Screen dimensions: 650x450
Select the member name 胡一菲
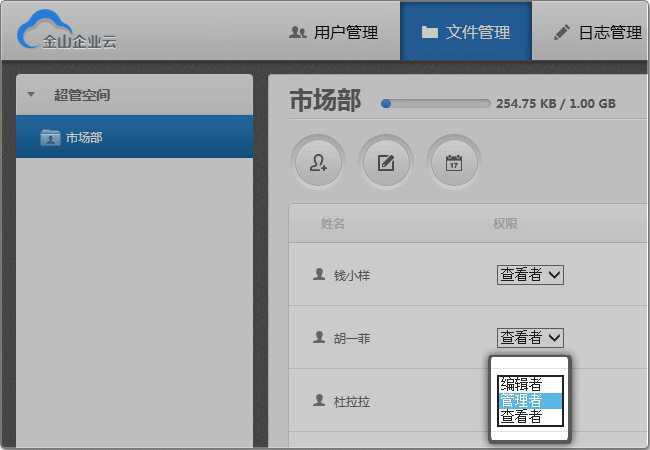[x=352, y=339]
